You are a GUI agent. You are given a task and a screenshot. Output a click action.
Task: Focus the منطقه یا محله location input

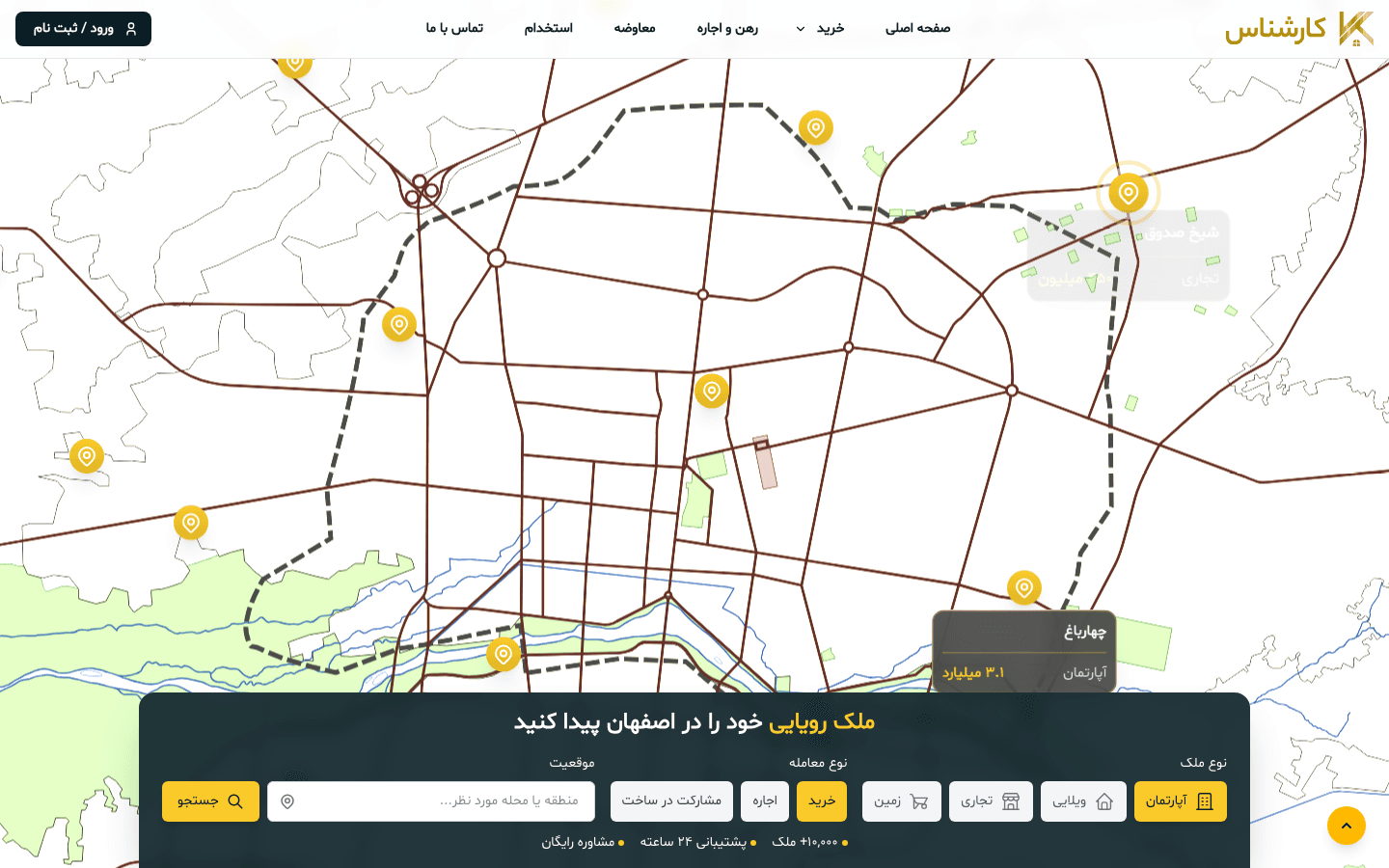pos(431,801)
